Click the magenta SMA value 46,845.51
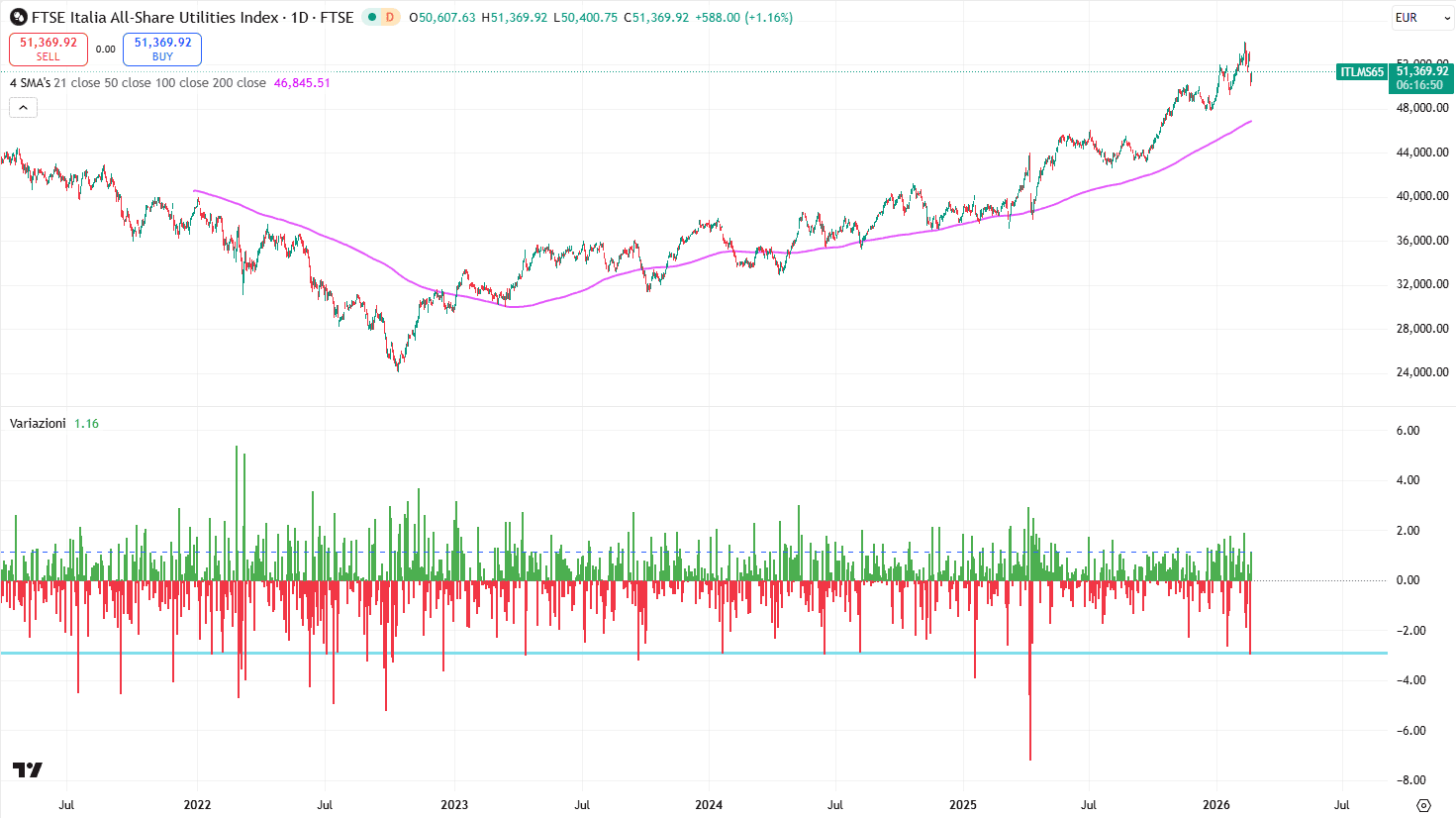1456x818 pixels. pyautogui.click(x=302, y=83)
